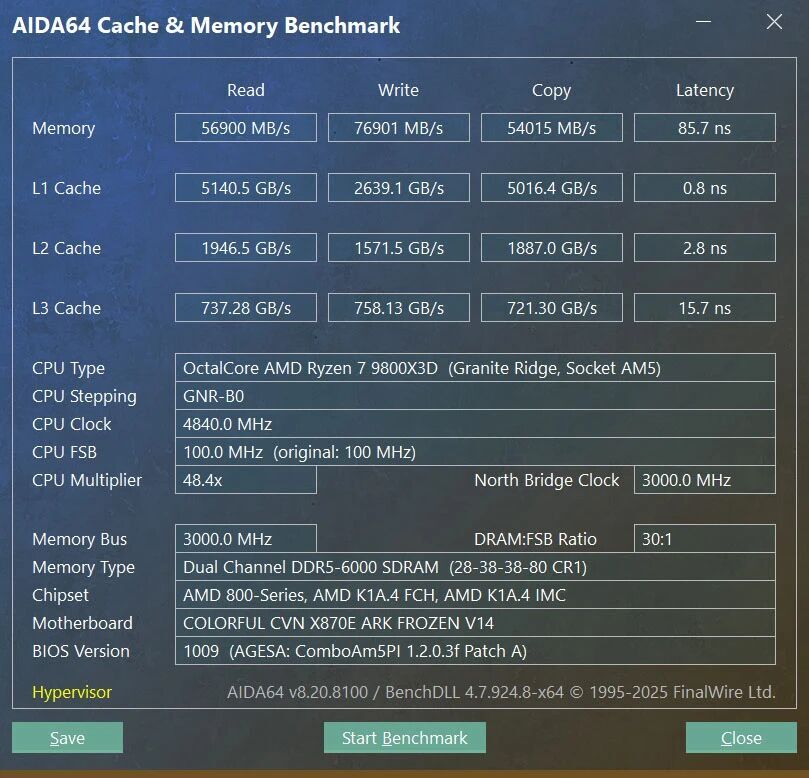Click the Read column header

pyautogui.click(x=246, y=90)
